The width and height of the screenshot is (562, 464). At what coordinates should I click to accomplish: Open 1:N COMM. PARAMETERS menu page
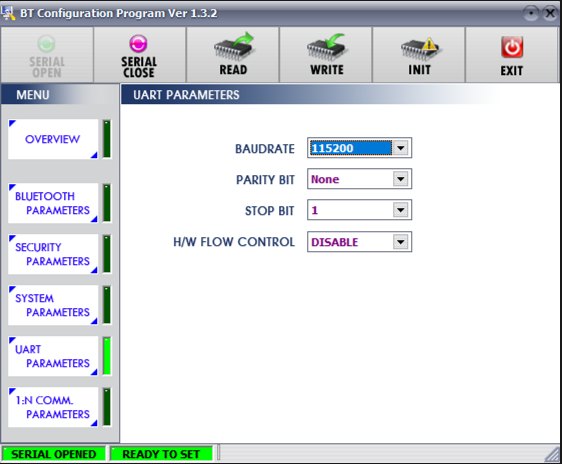(53, 407)
